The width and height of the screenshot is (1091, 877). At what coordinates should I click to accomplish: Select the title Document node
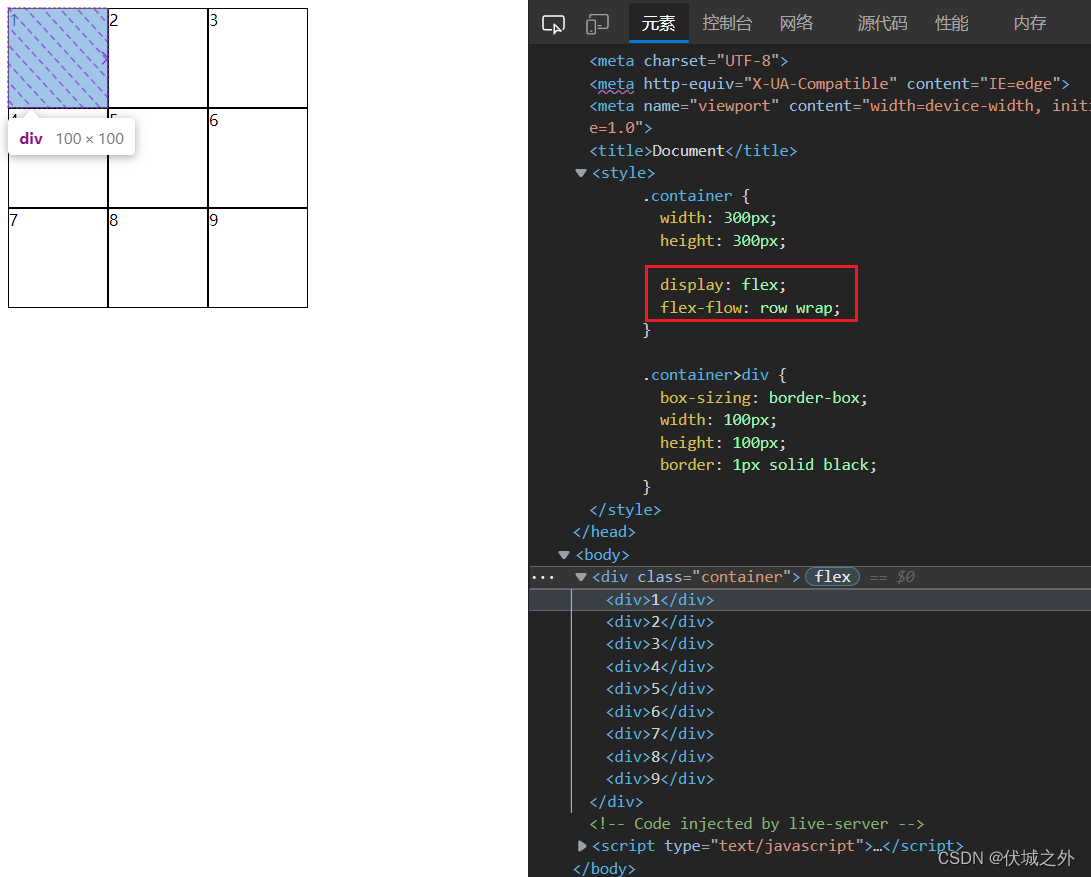(x=693, y=150)
